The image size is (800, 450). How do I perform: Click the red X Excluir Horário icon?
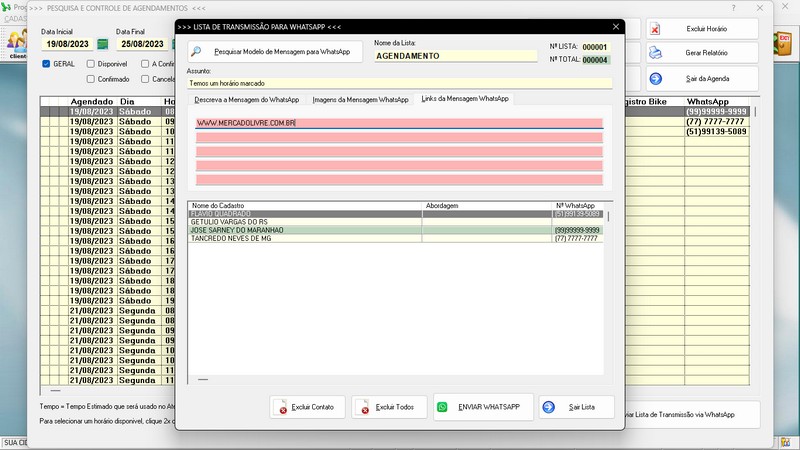coord(656,29)
